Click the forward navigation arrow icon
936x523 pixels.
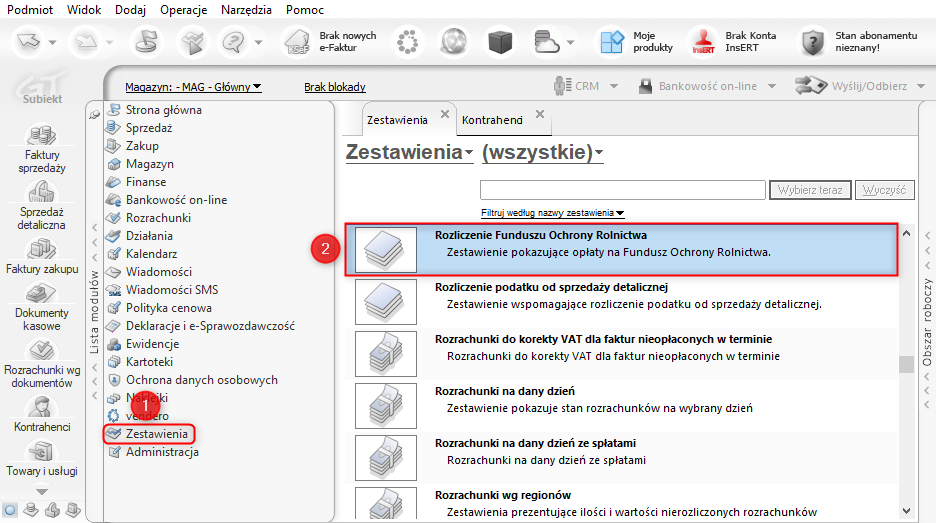[86, 42]
